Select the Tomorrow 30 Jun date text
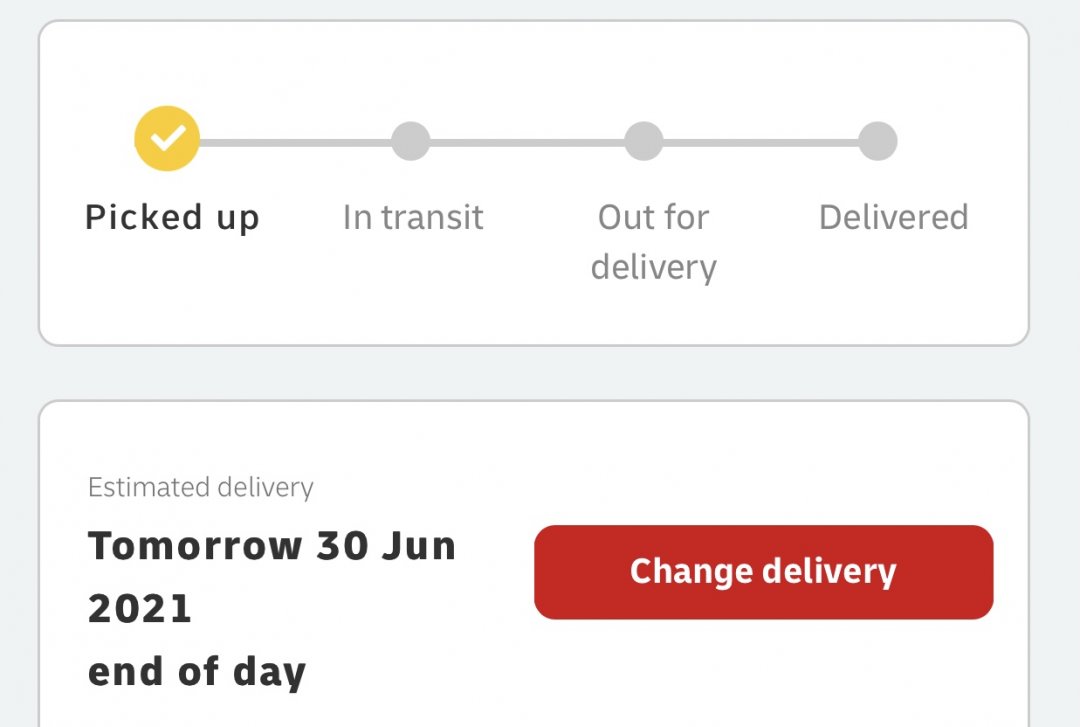 tap(272, 546)
